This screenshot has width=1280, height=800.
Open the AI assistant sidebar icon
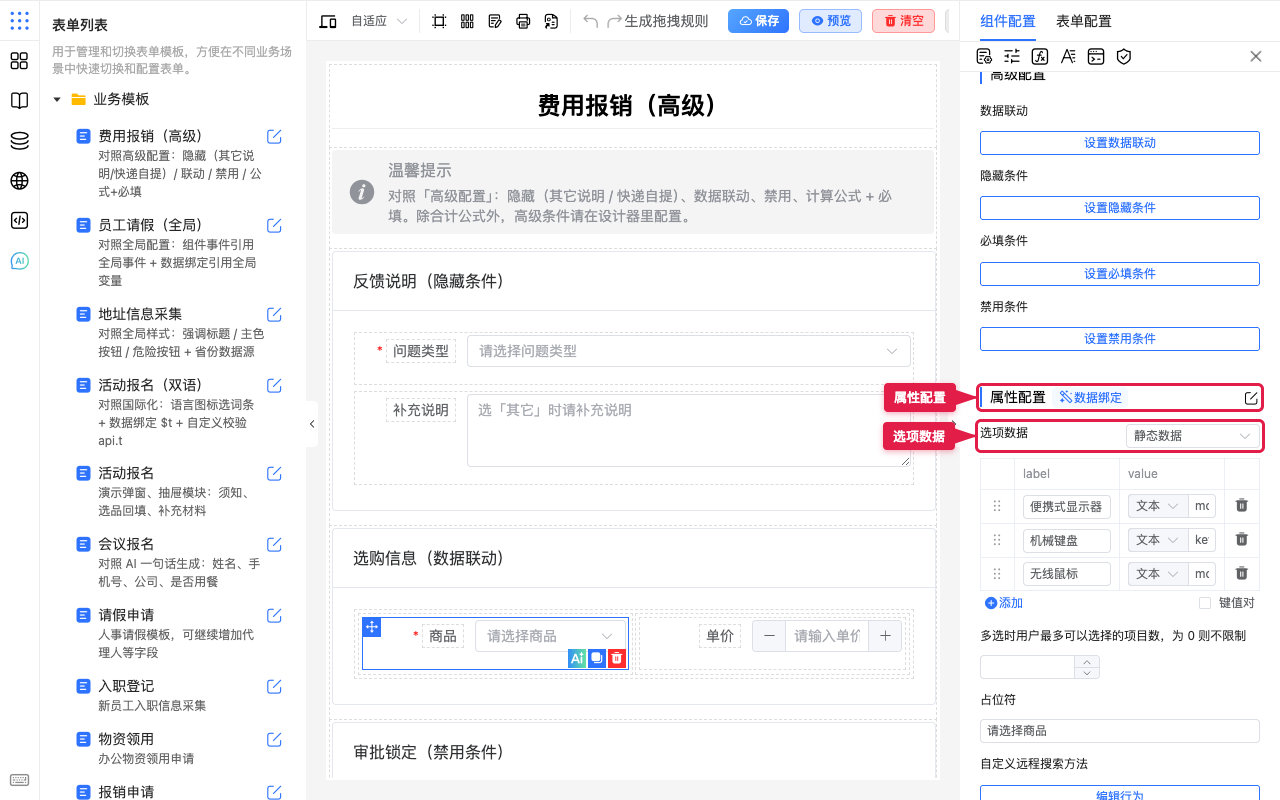(x=19, y=261)
